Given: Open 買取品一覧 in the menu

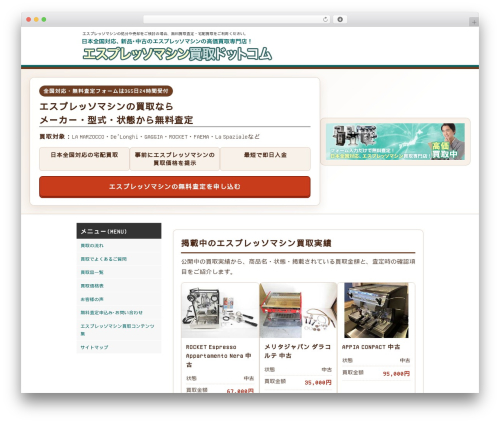Looking at the screenshot, I should [x=92, y=272].
